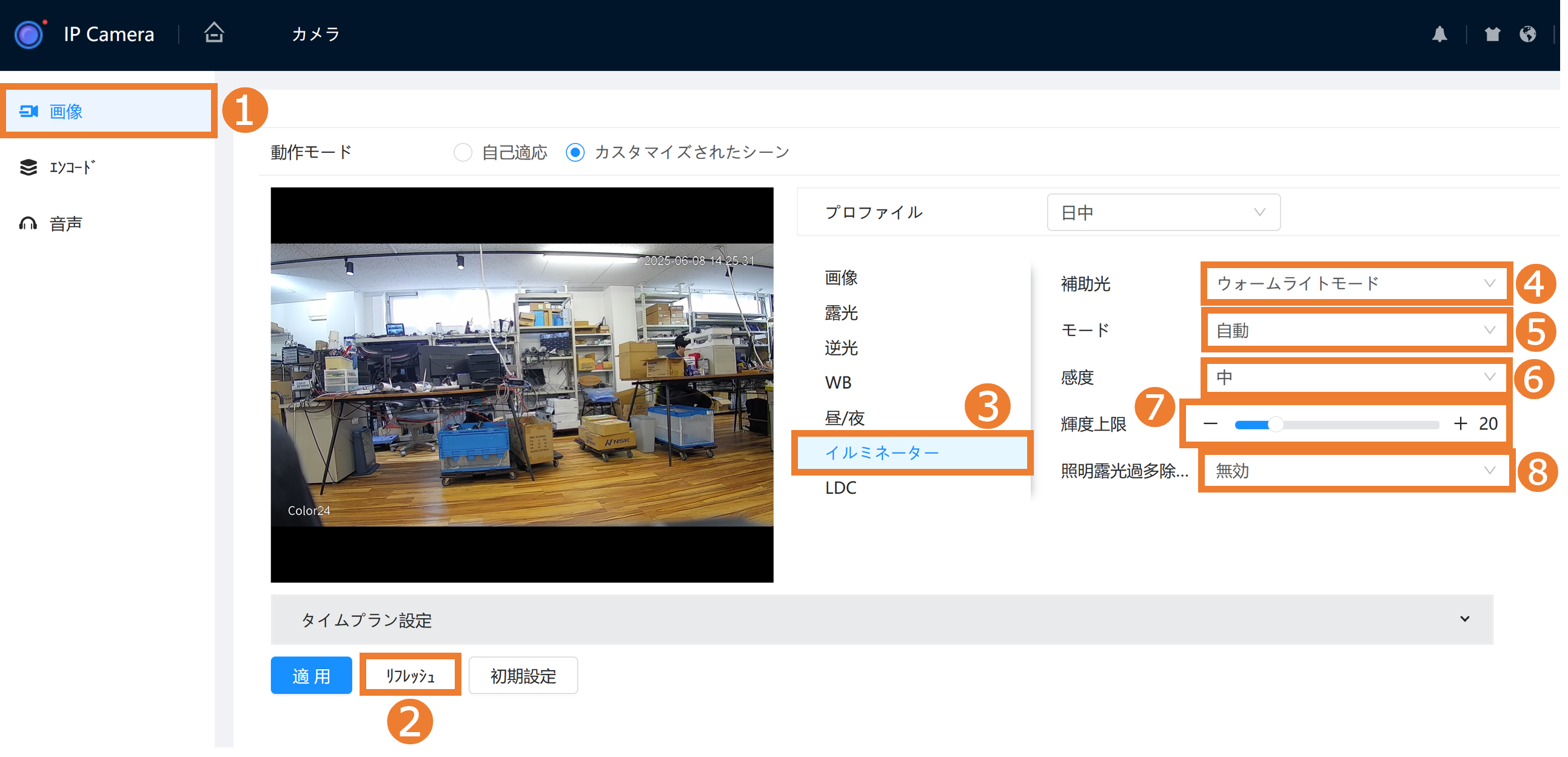
Task: Select カスタマイズされたシーン radio button
Action: click(x=575, y=152)
